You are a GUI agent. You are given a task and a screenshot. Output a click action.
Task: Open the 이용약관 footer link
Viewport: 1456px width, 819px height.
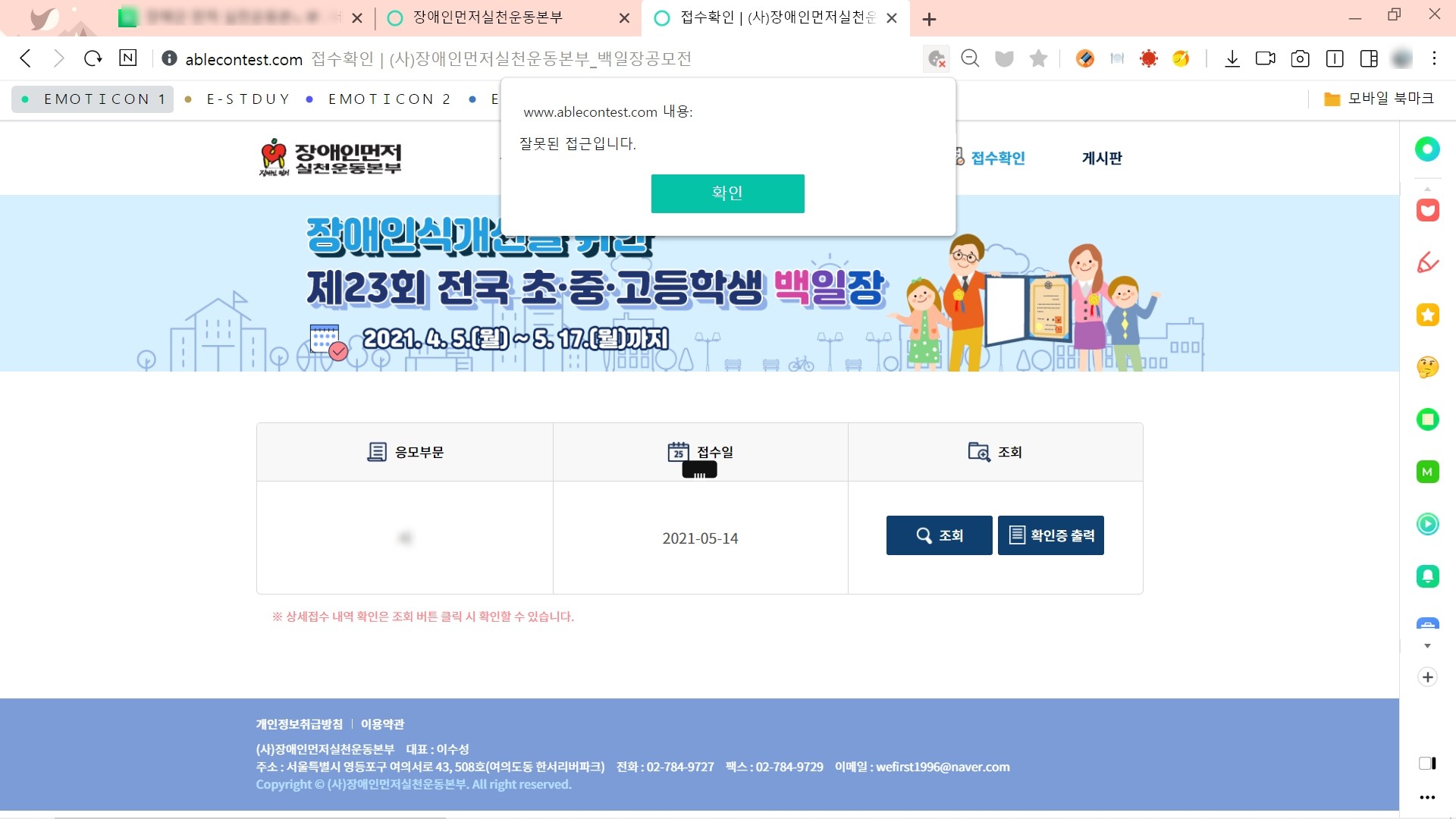(382, 724)
